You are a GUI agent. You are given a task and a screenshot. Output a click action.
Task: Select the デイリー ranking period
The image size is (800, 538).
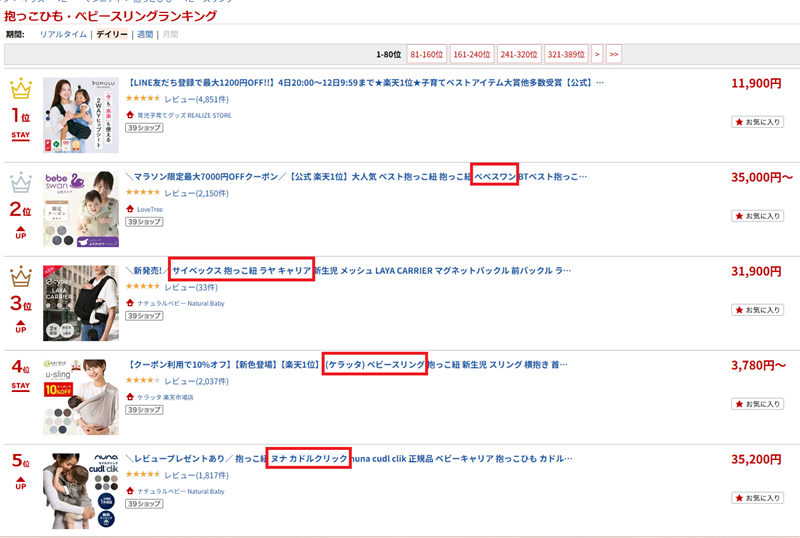tap(112, 34)
